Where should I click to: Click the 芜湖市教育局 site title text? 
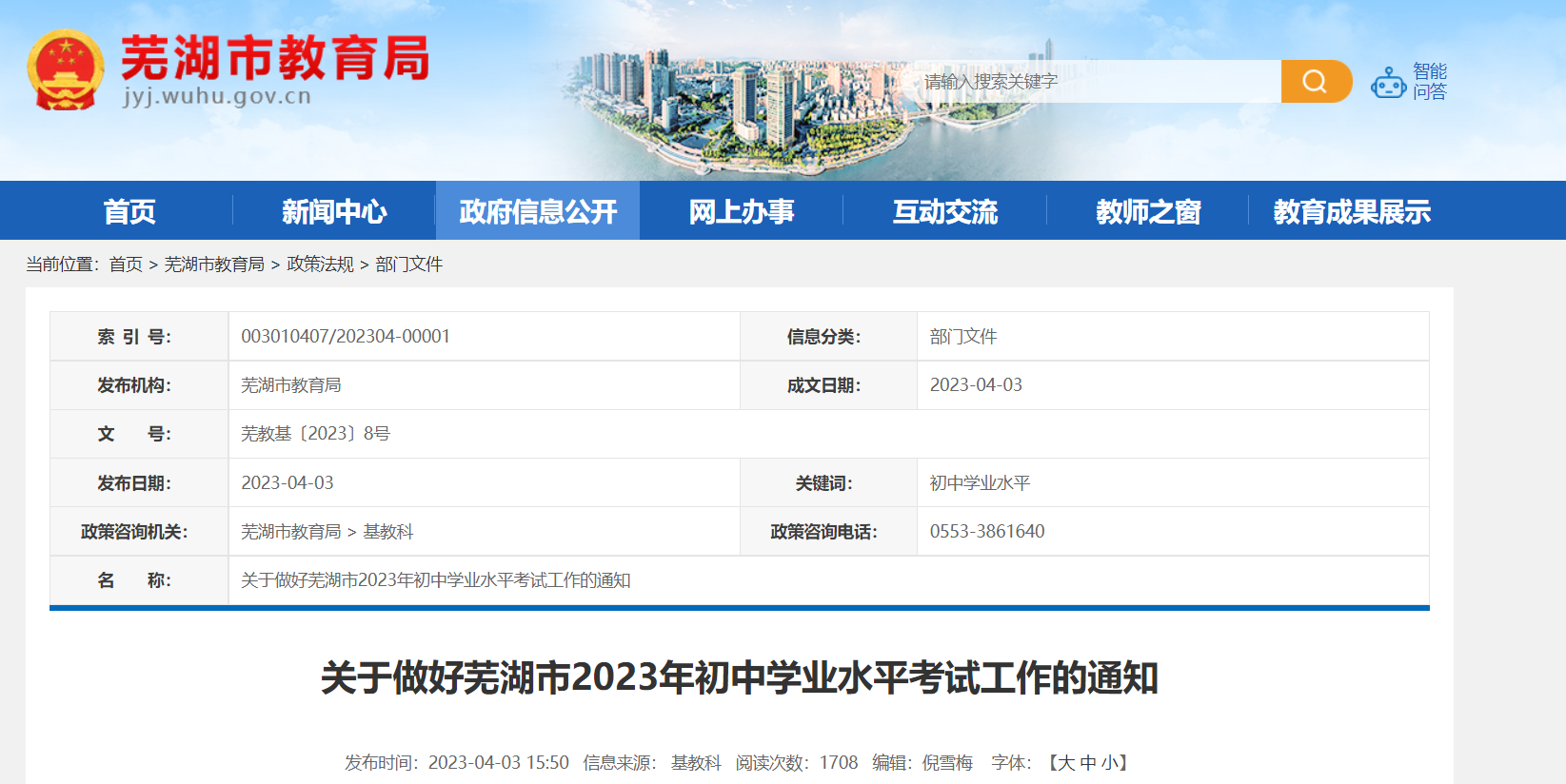click(275, 58)
